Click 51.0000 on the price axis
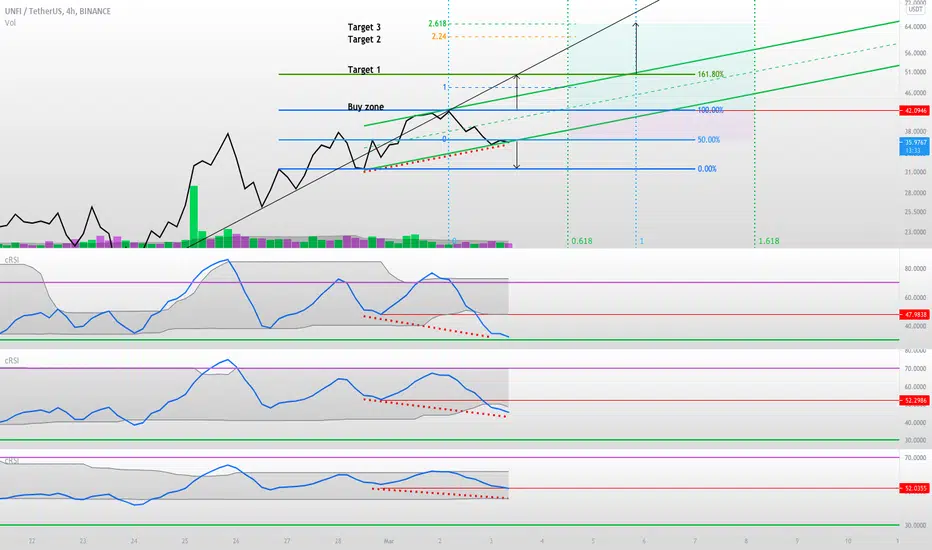The image size is (932, 550). pos(915,72)
